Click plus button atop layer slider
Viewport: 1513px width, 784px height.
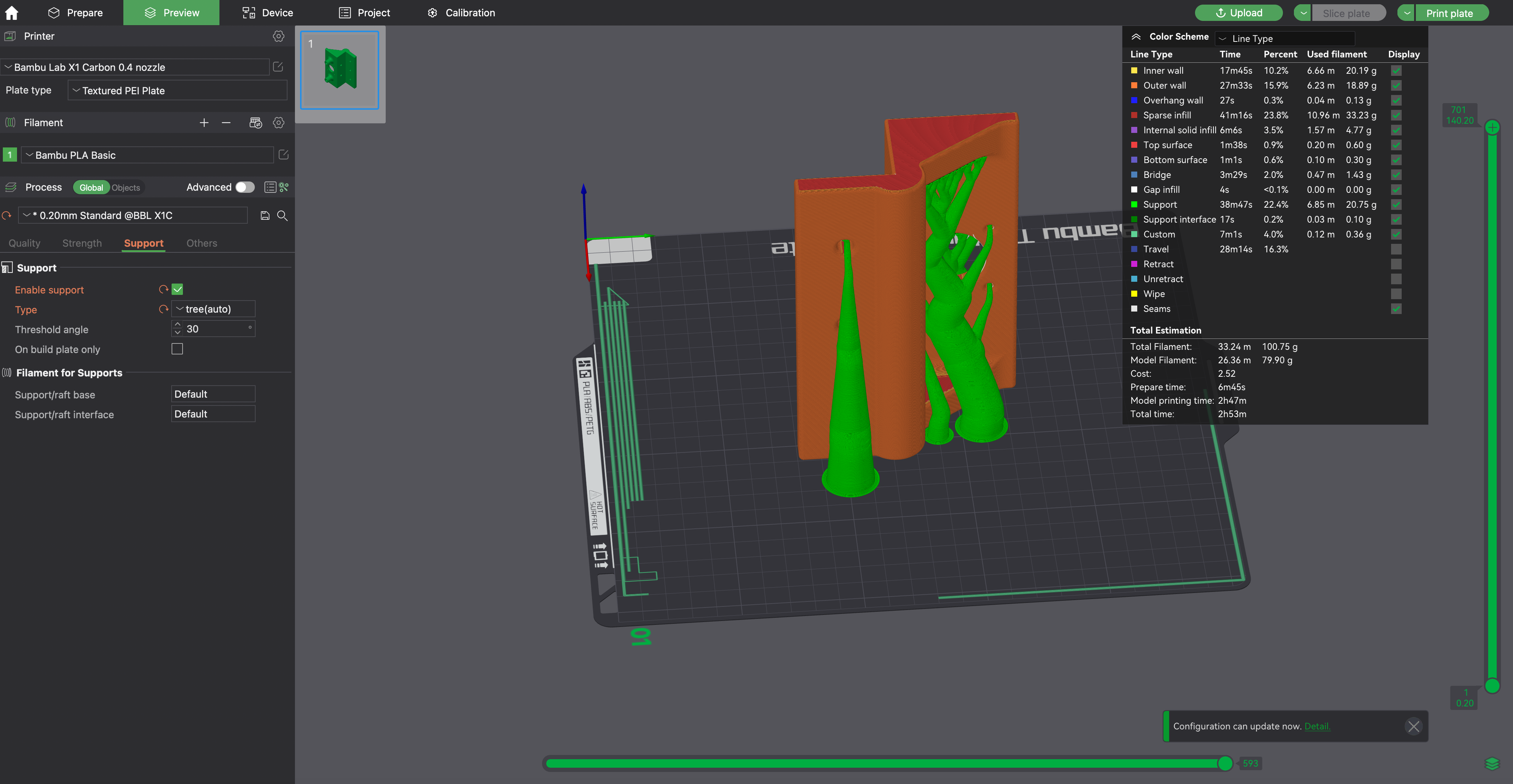click(x=1492, y=128)
